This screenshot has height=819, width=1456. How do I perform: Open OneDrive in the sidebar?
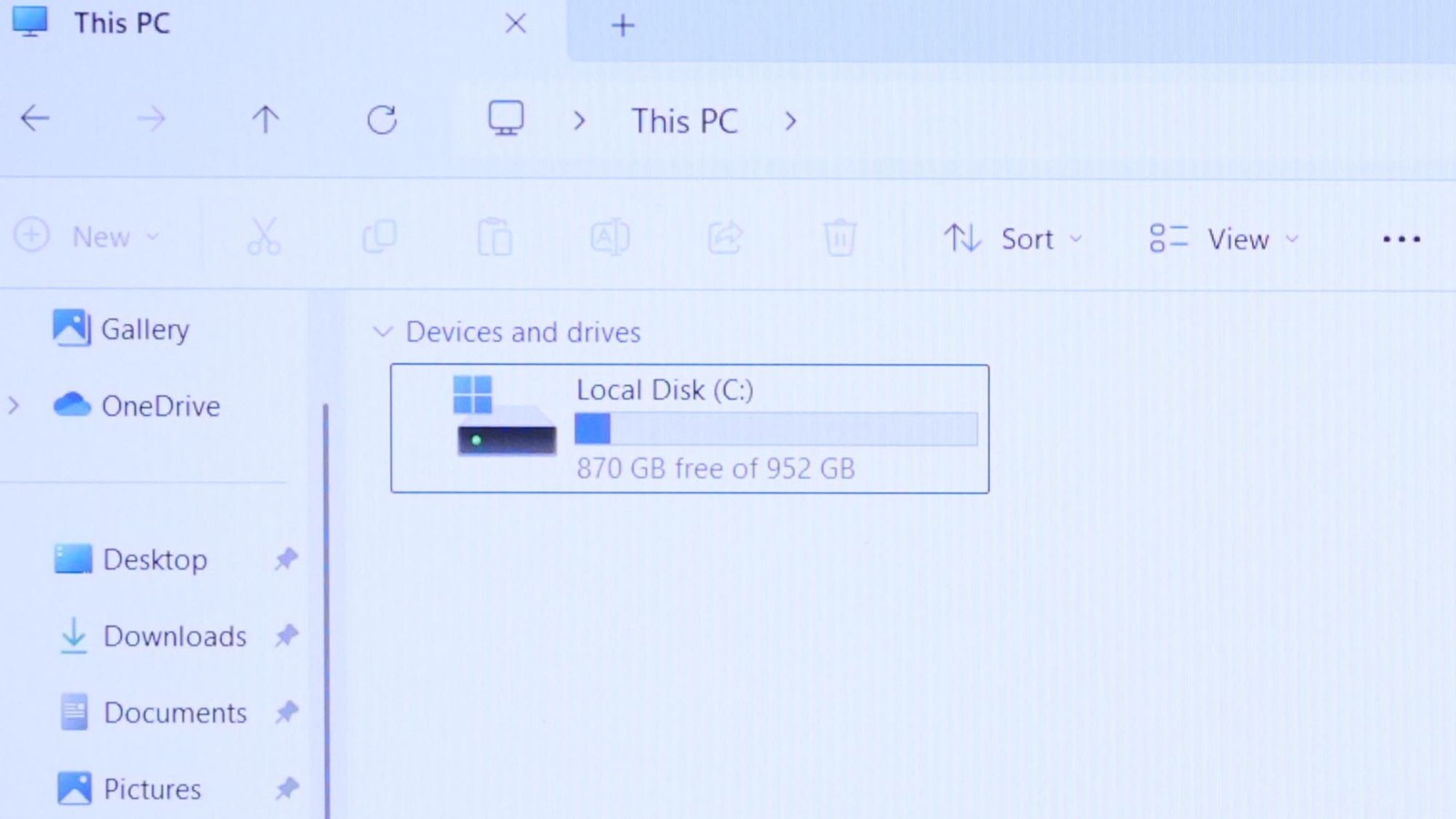(136, 406)
